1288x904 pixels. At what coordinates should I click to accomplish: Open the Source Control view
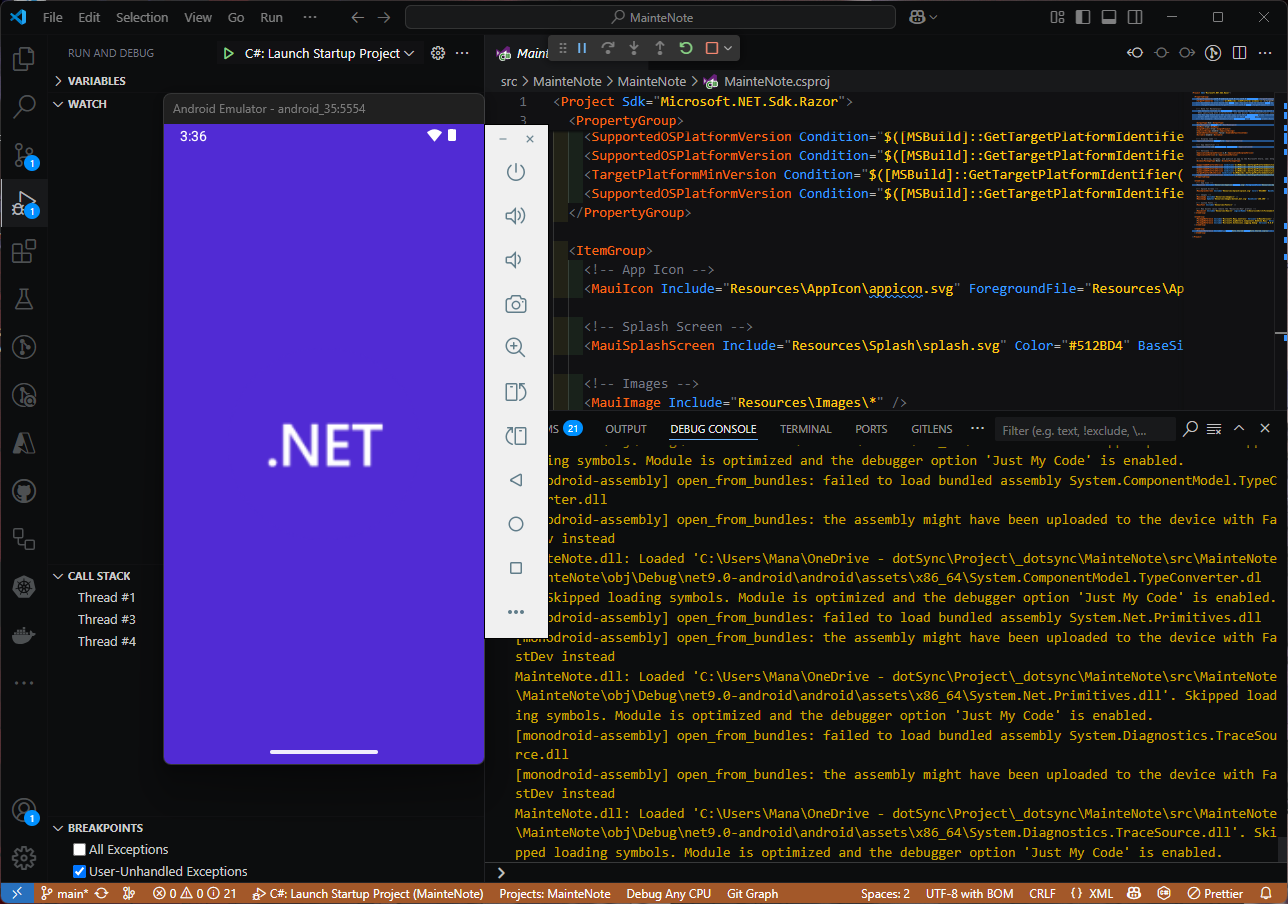pos(23,155)
